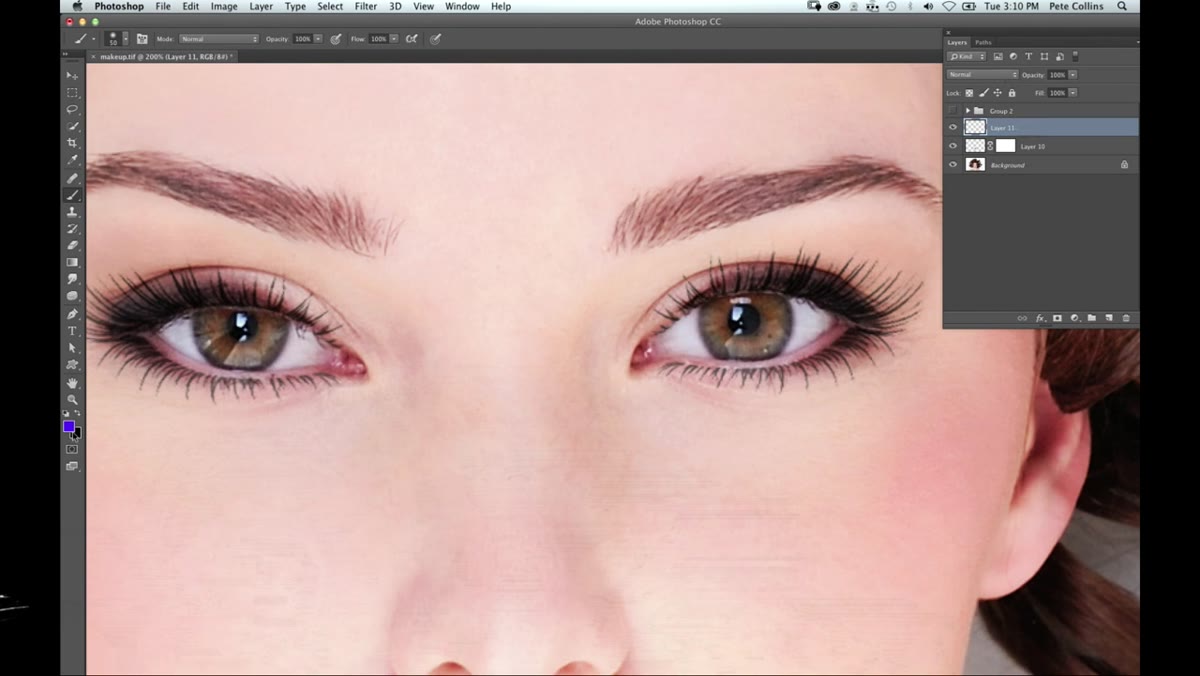
Task: Select the Gradient tool
Action: pos(72,262)
